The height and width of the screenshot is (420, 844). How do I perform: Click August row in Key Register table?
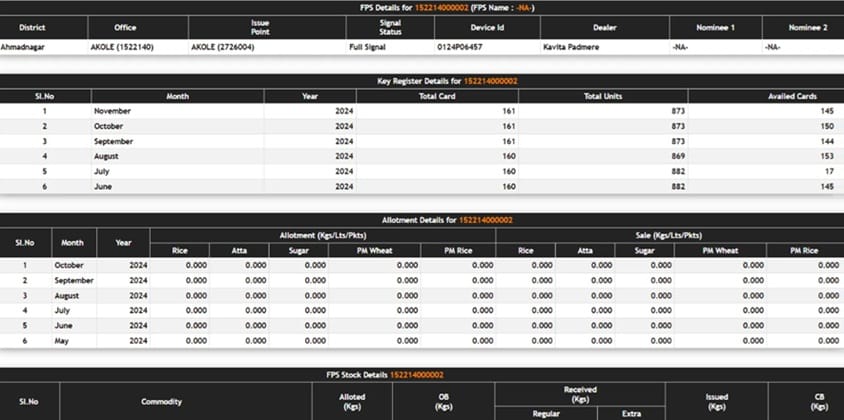coord(422,156)
